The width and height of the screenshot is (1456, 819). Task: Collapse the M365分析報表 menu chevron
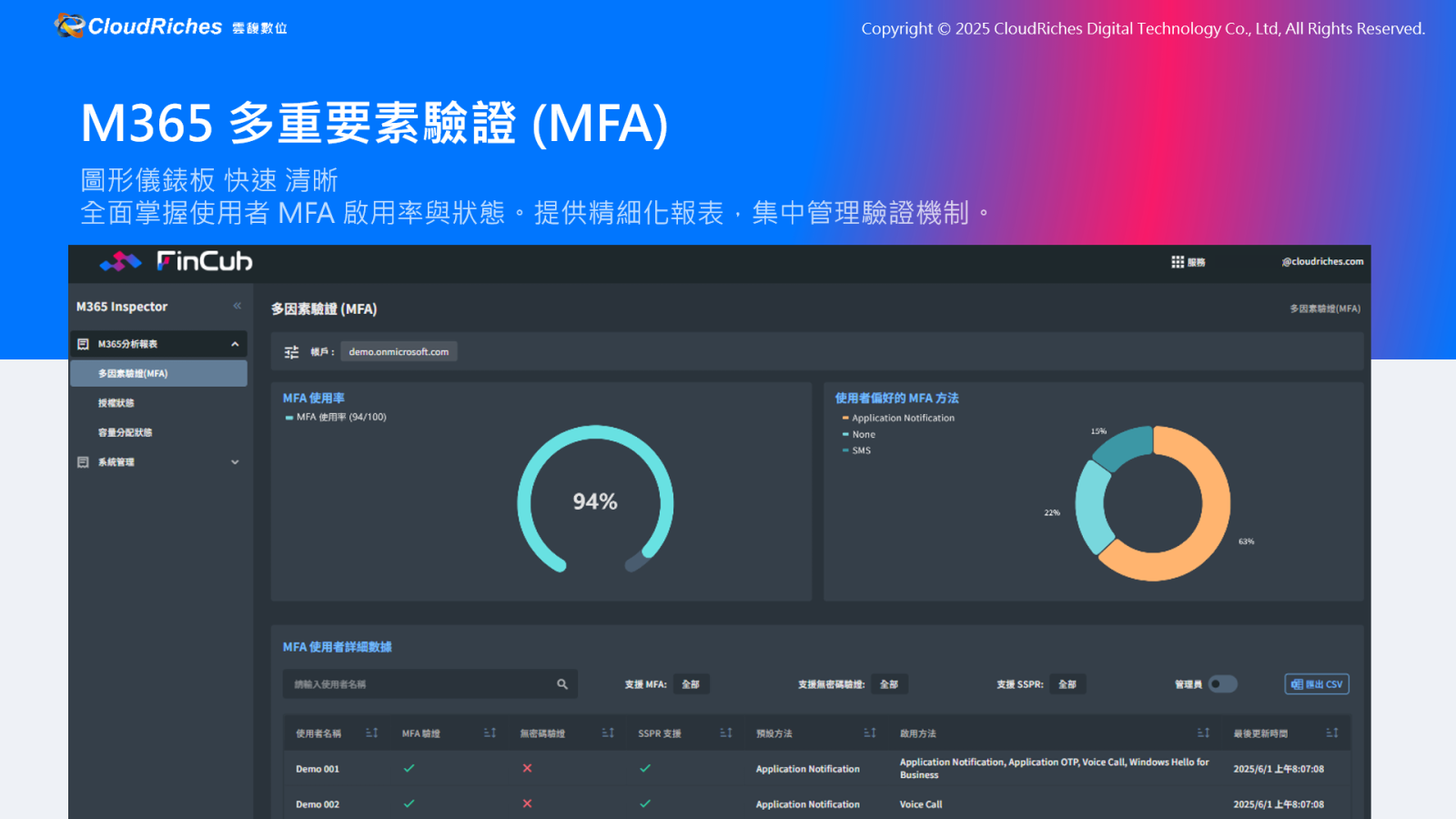point(235,344)
